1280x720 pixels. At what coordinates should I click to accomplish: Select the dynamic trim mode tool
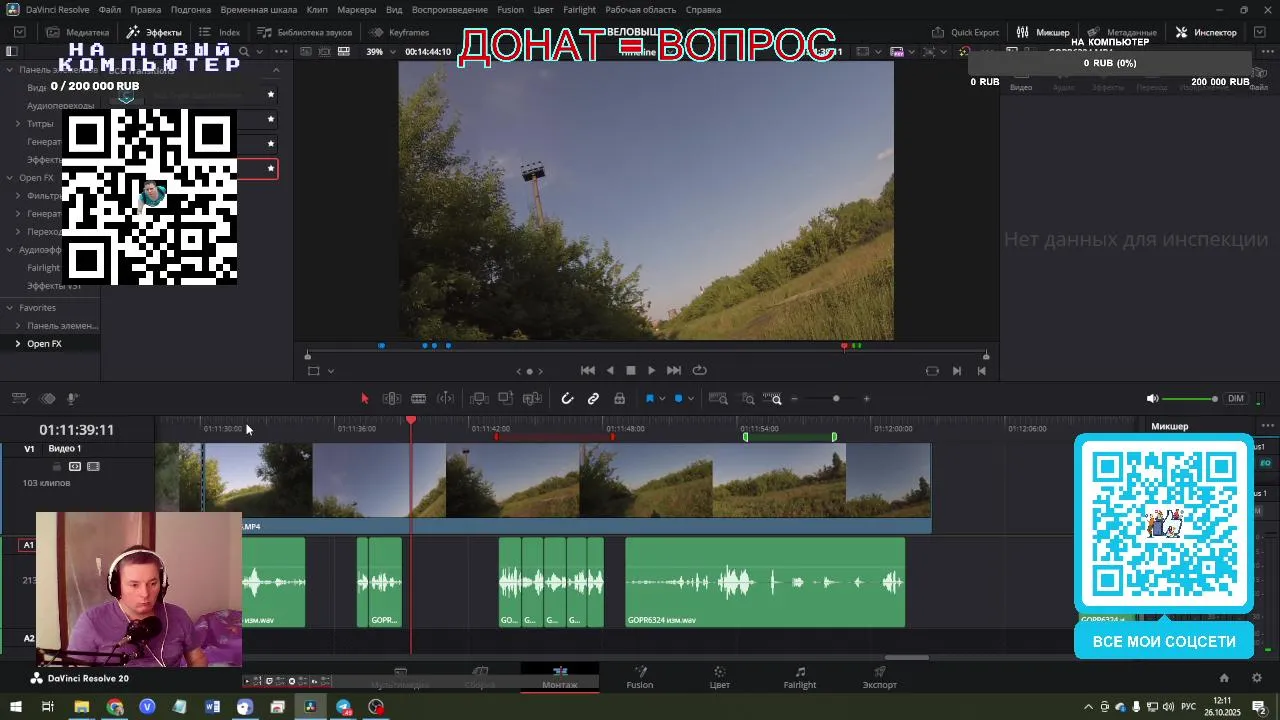point(446,399)
